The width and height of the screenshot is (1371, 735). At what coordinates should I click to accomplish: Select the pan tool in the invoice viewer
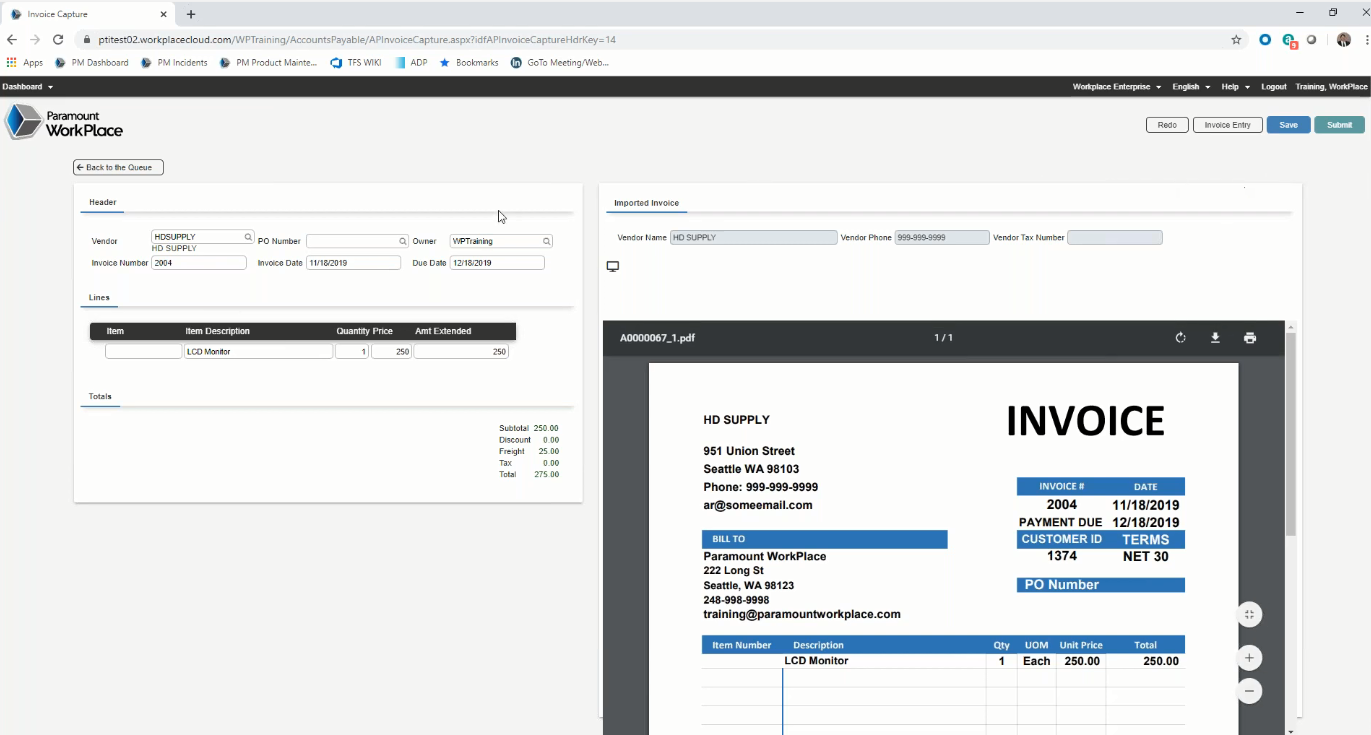[1249, 614]
